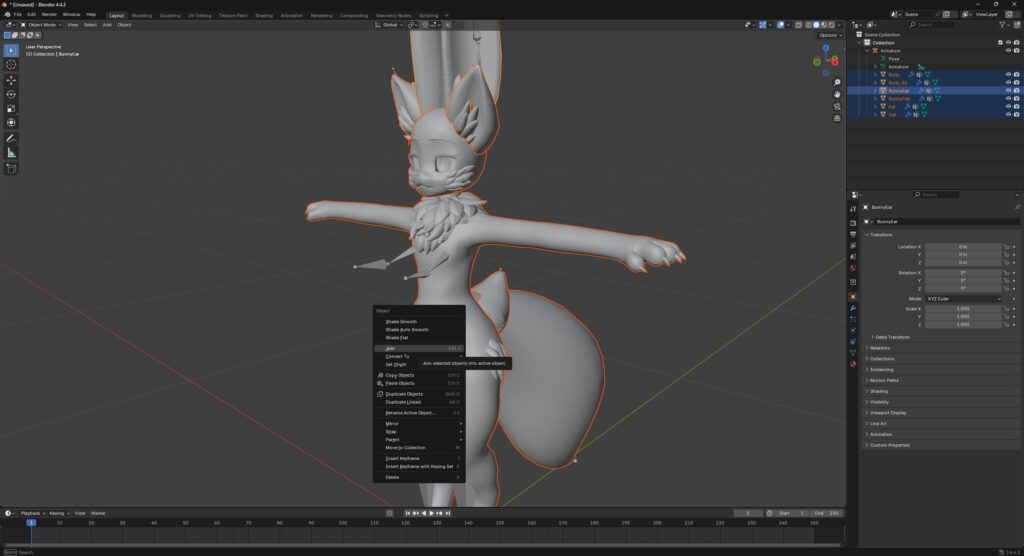Image resolution: width=1024 pixels, height=556 pixels.
Task: Select the Move tool in the viewport toolbar
Action: 12,80
